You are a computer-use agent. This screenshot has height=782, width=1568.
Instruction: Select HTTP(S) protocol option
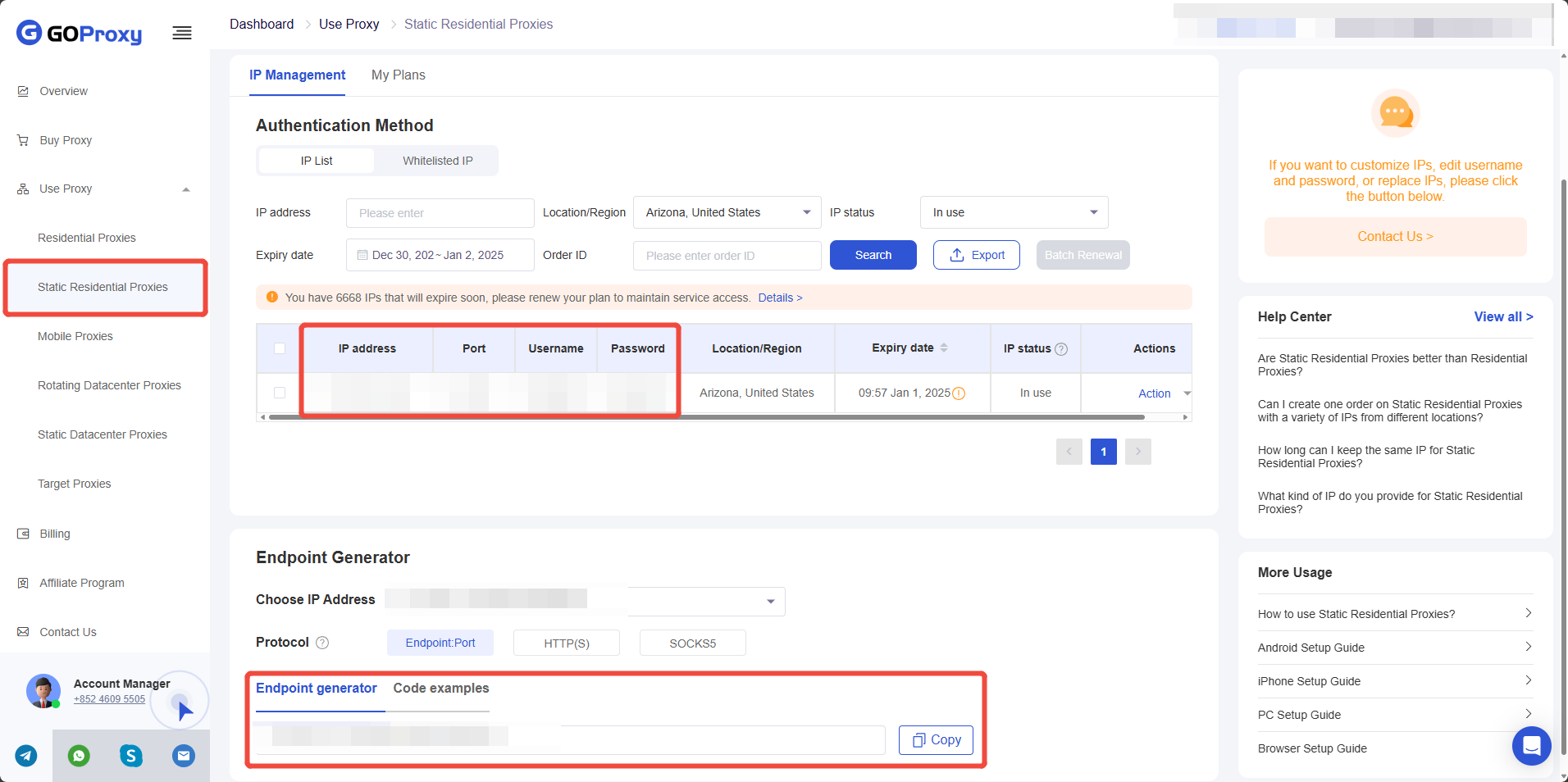pos(567,643)
